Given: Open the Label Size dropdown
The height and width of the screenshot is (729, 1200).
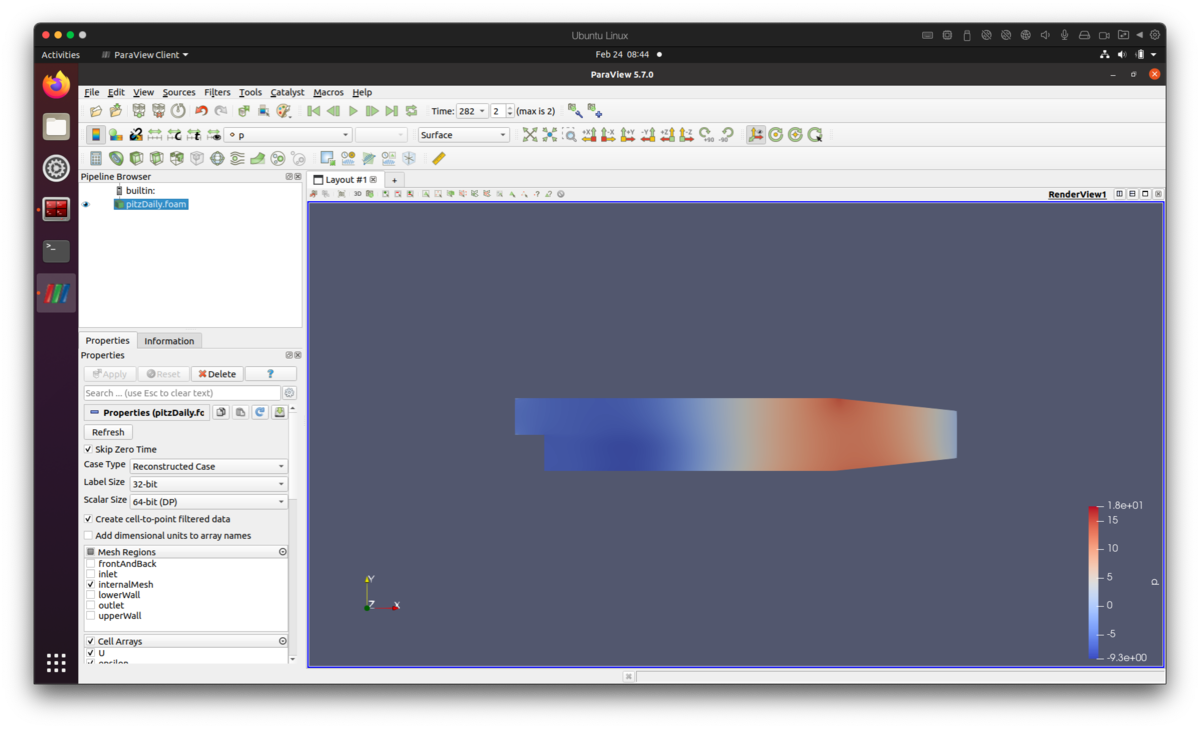Looking at the screenshot, I should point(209,484).
